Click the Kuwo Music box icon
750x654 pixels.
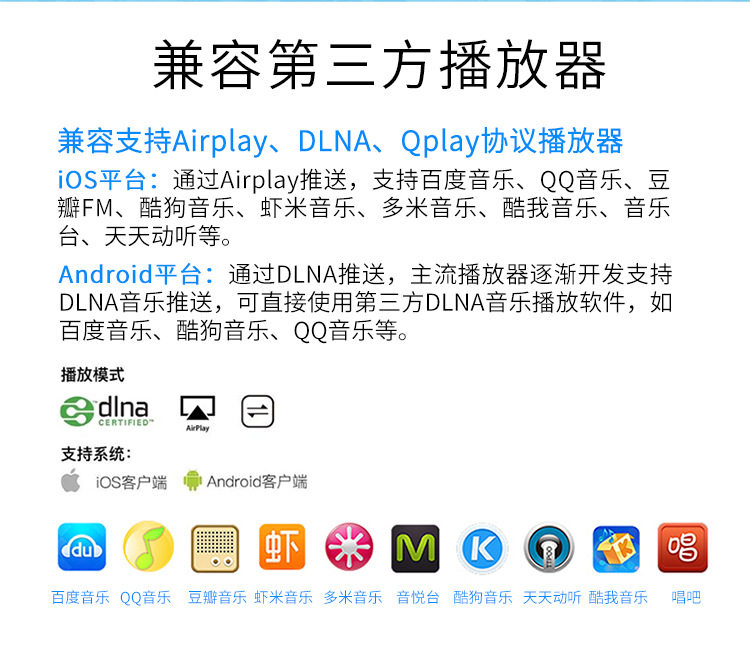click(x=616, y=549)
